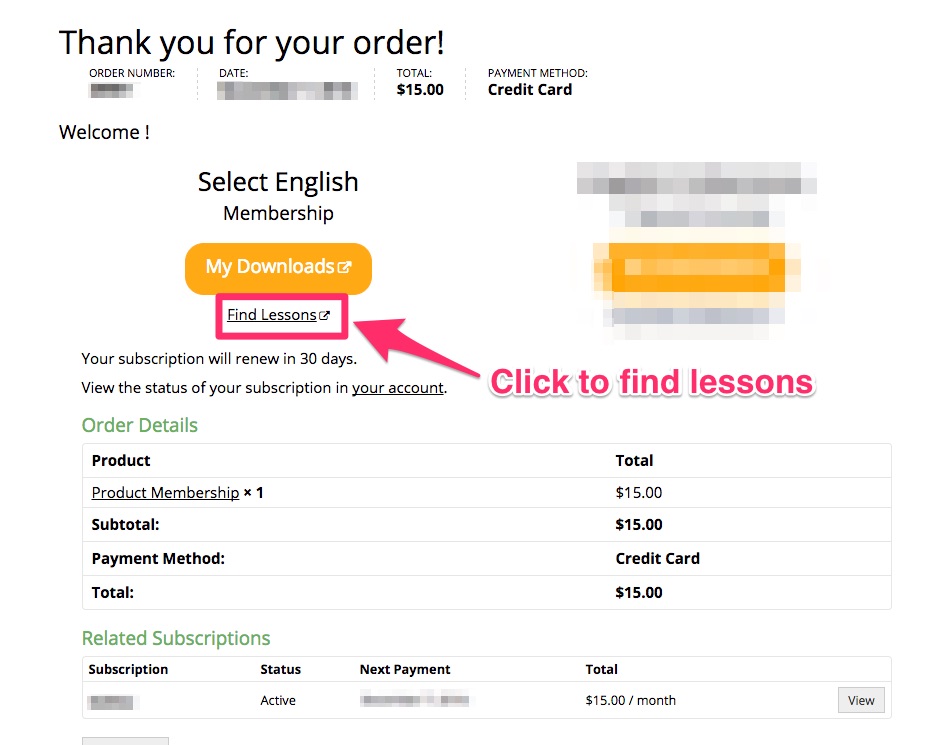Click the blurred subscription ID in table
Image resolution: width=945 pixels, height=745 pixels.
(x=112, y=701)
